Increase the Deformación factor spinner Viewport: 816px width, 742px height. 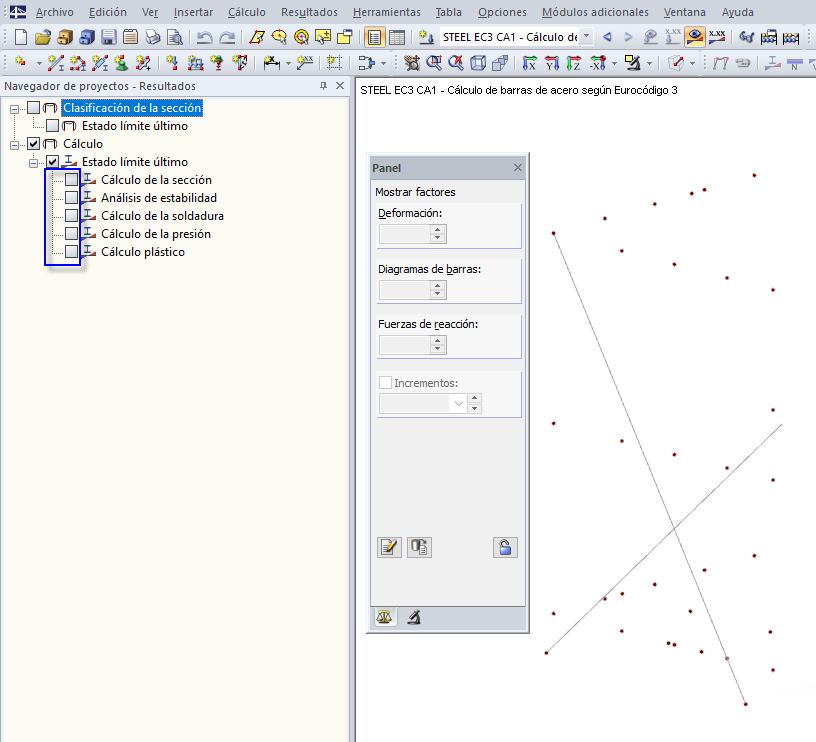pyautogui.click(x=438, y=229)
